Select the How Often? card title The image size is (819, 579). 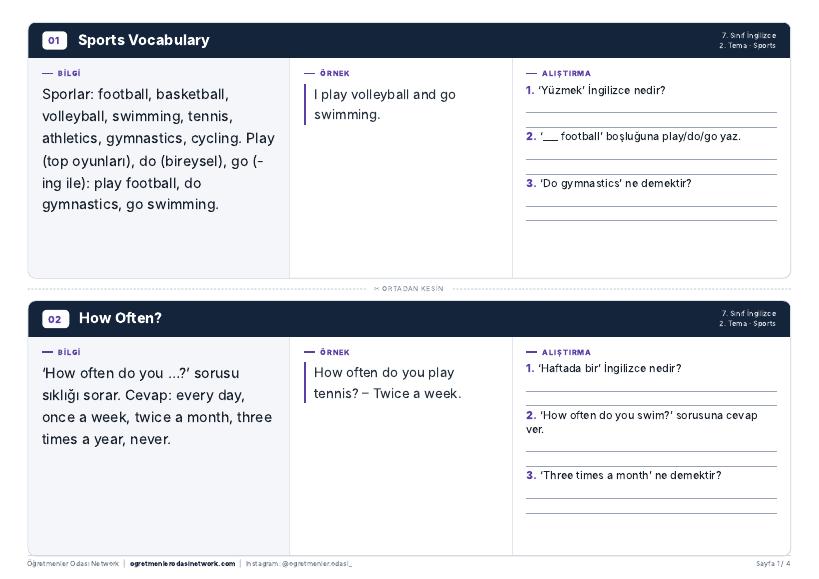coord(120,318)
